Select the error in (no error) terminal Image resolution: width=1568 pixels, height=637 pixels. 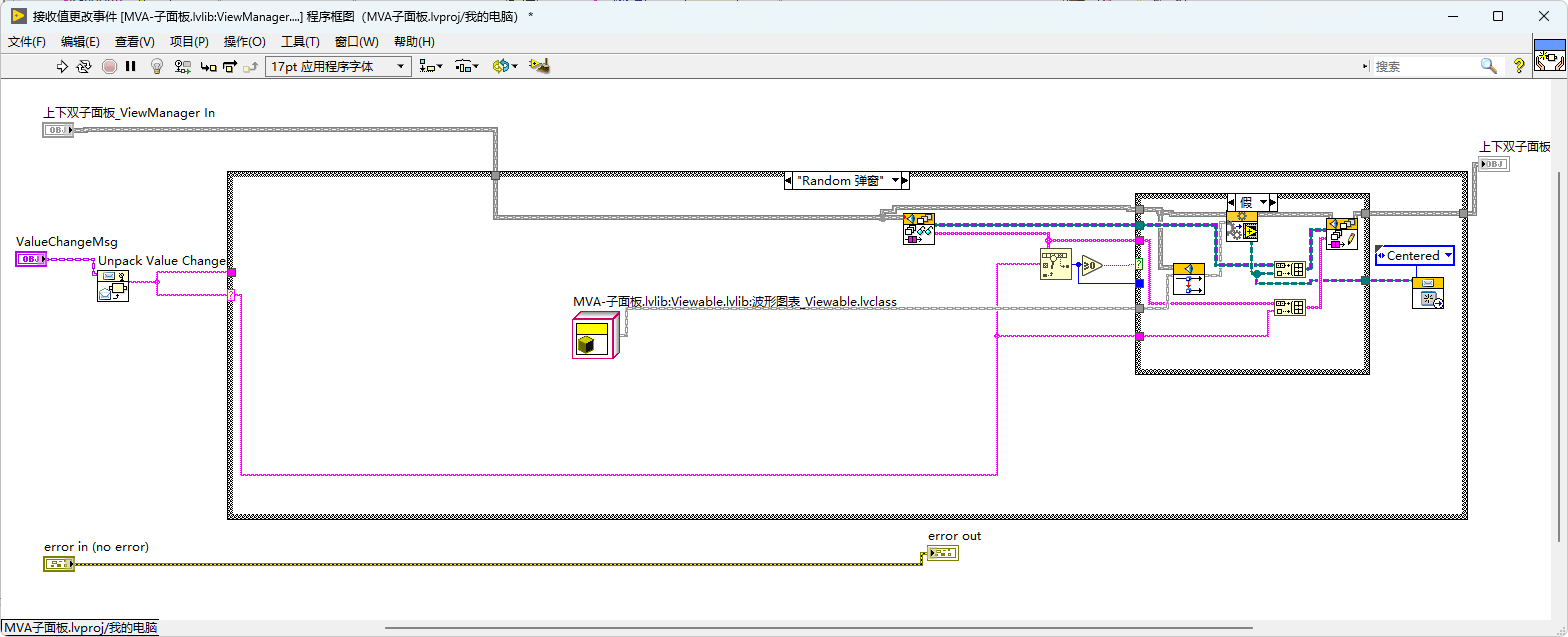(59, 564)
